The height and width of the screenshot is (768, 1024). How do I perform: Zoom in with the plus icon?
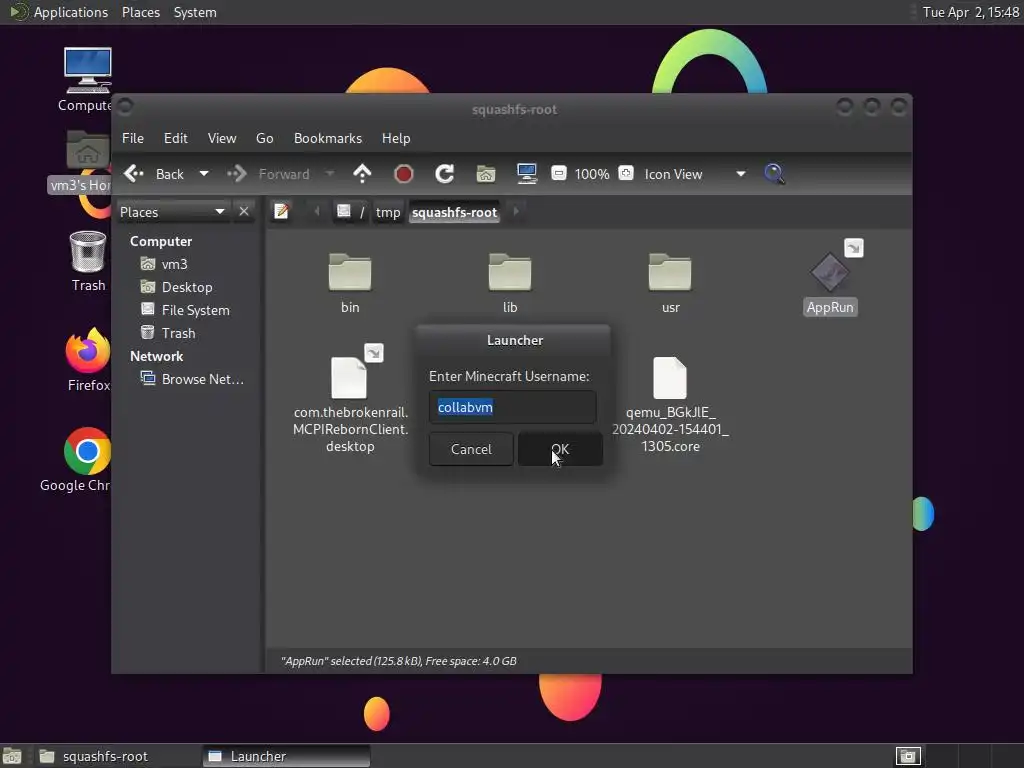(x=626, y=173)
